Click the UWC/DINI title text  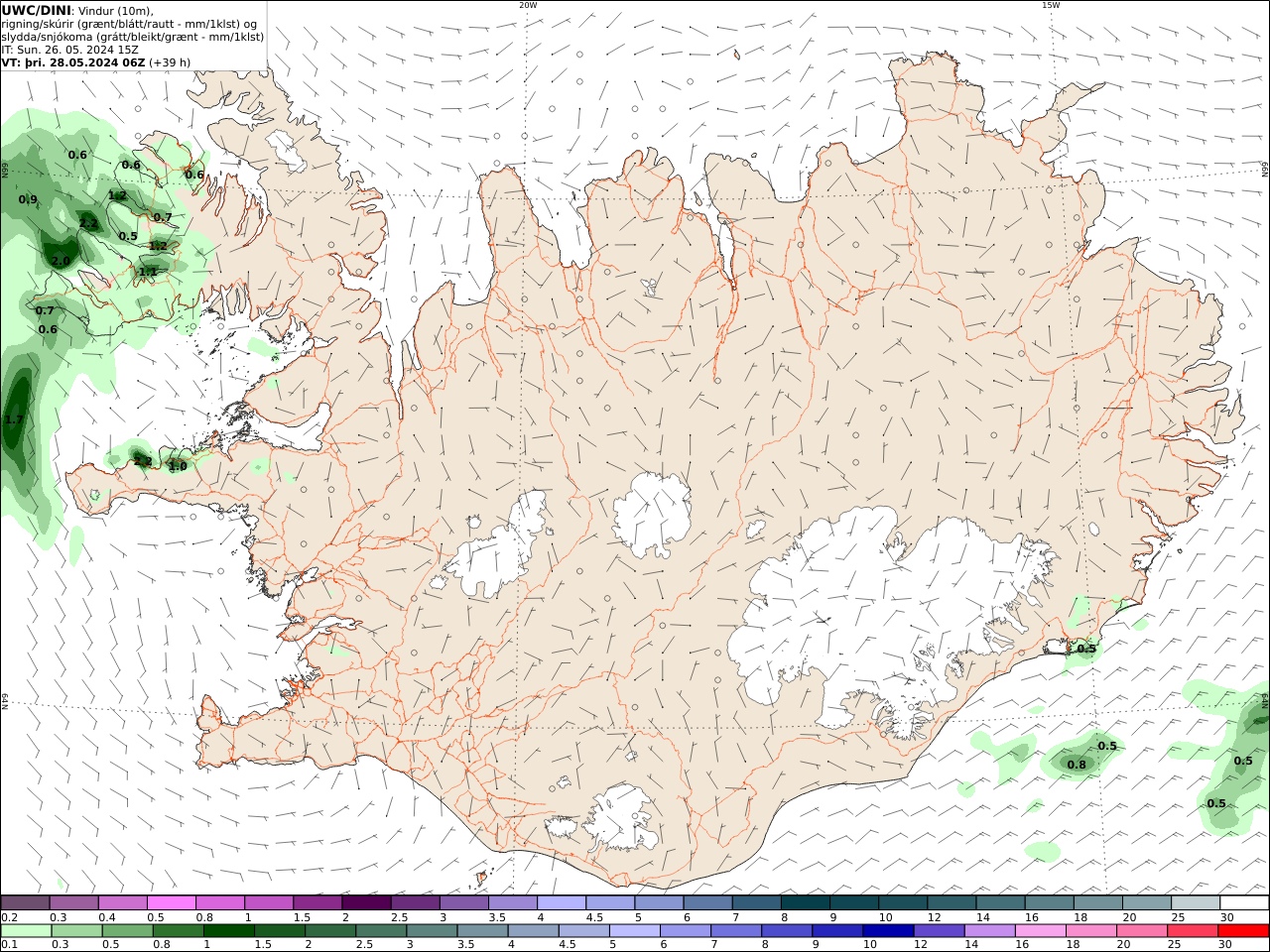tap(36, 10)
